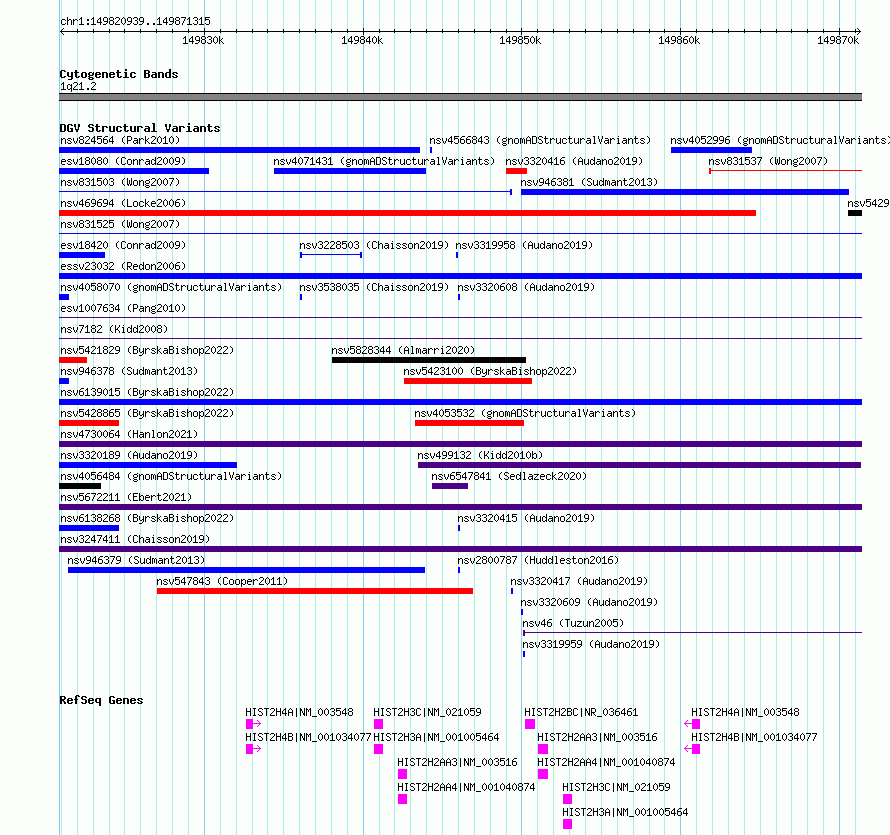This screenshot has width=890, height=835.
Task: Click the long red bar of nsv469694 (Locke2006)
Action: [408, 213]
